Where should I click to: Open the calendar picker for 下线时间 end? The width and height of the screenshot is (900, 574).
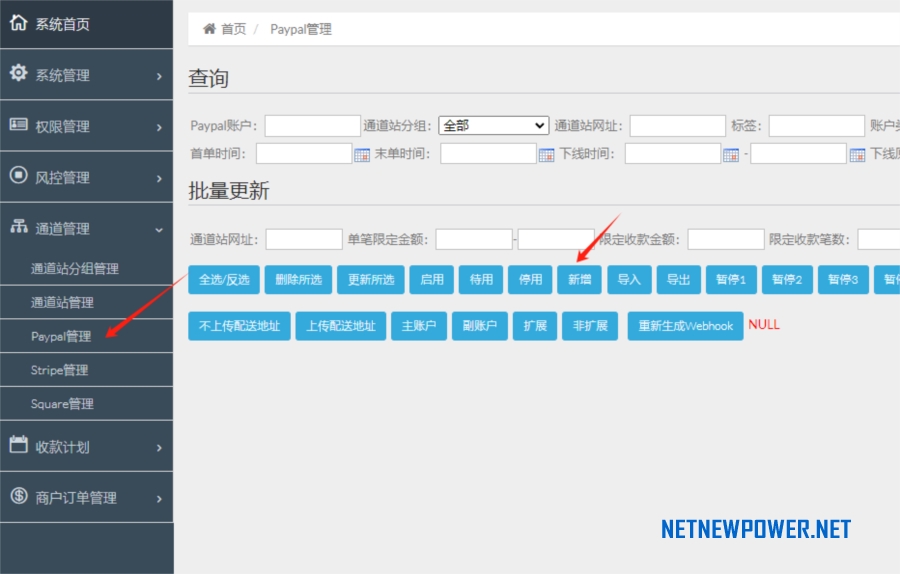coord(857,154)
